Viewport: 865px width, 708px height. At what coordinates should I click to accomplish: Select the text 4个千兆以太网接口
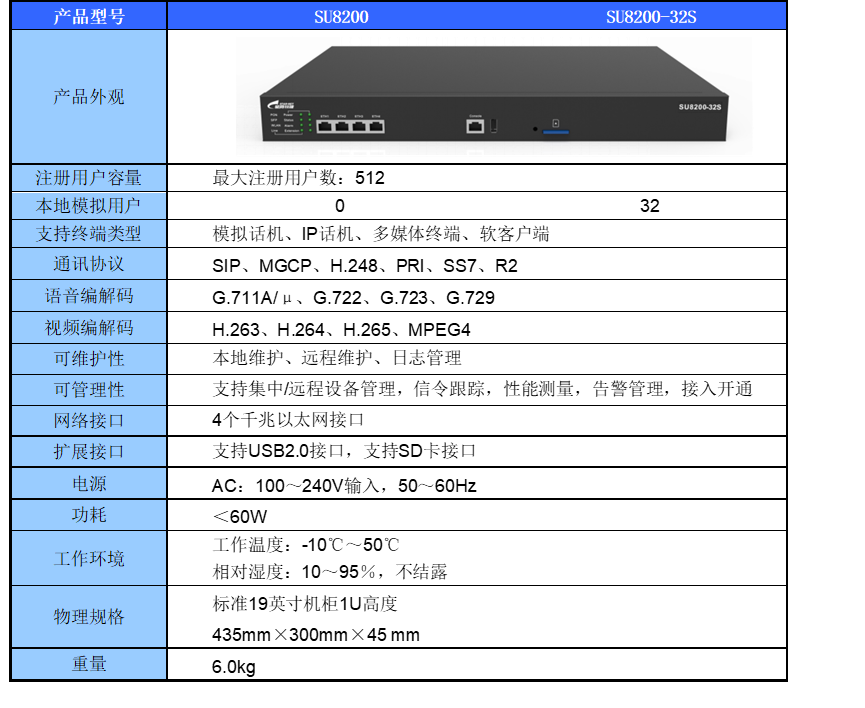[288, 420]
